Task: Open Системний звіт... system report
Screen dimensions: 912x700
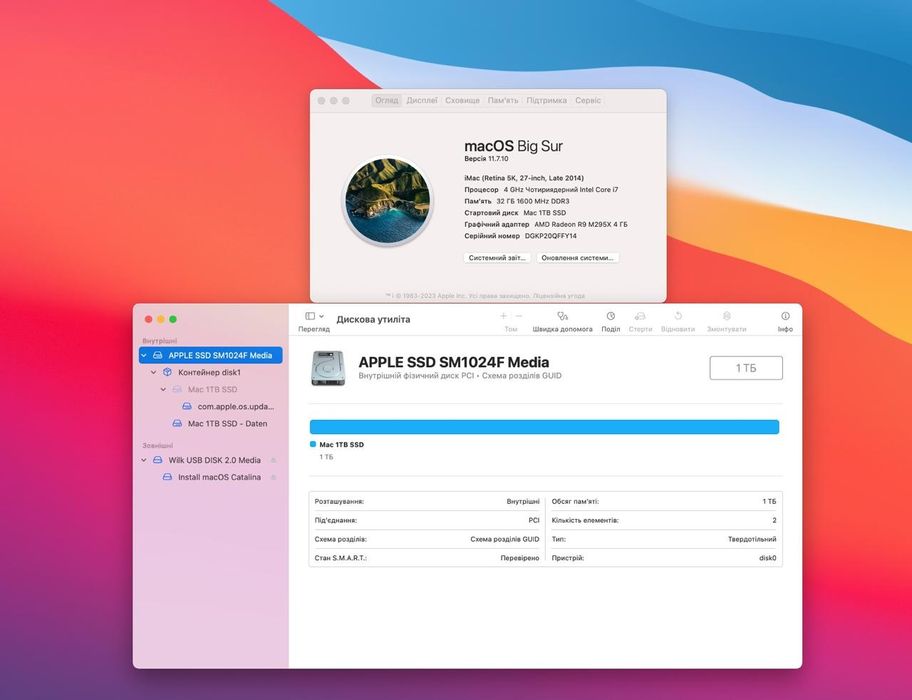Action: [497, 258]
